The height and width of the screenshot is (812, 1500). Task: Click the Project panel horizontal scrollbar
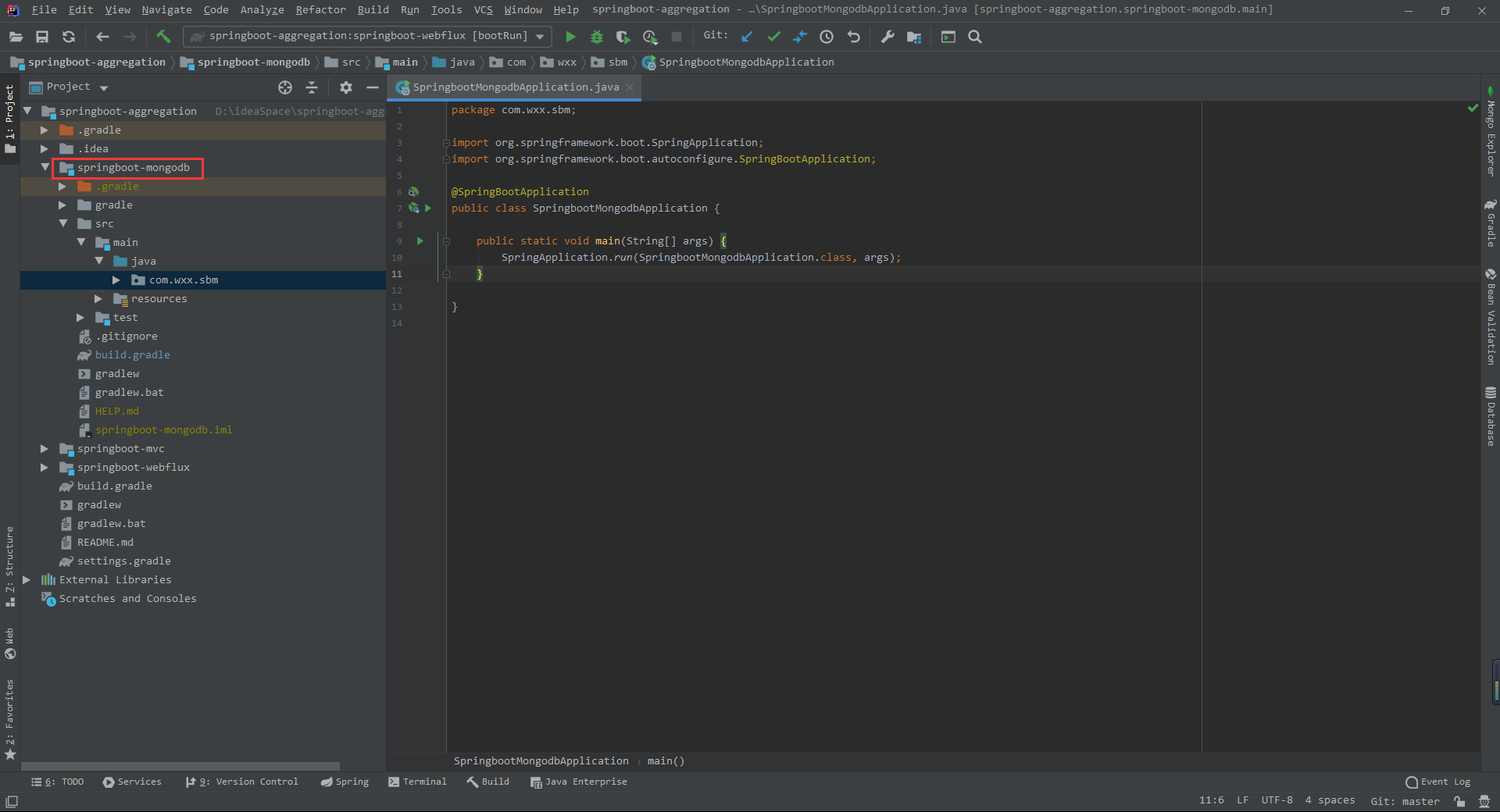tap(180, 767)
